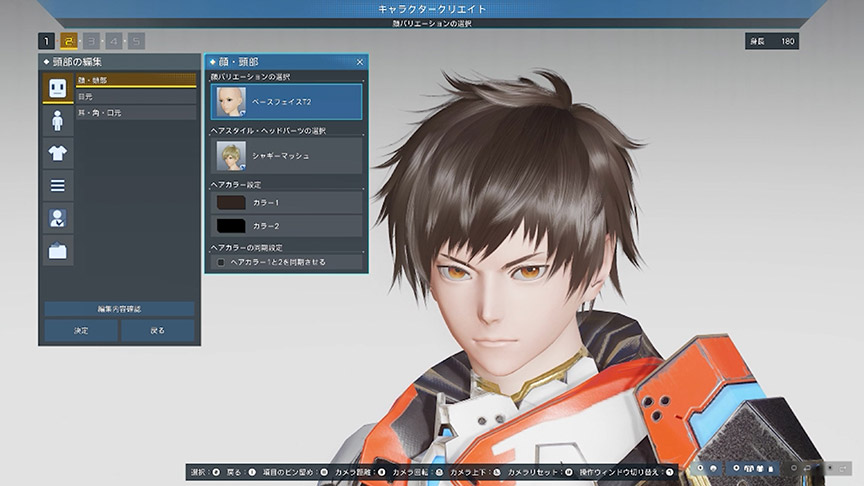Click the base face thumbnail image
864x486 pixels.
tap(231, 102)
